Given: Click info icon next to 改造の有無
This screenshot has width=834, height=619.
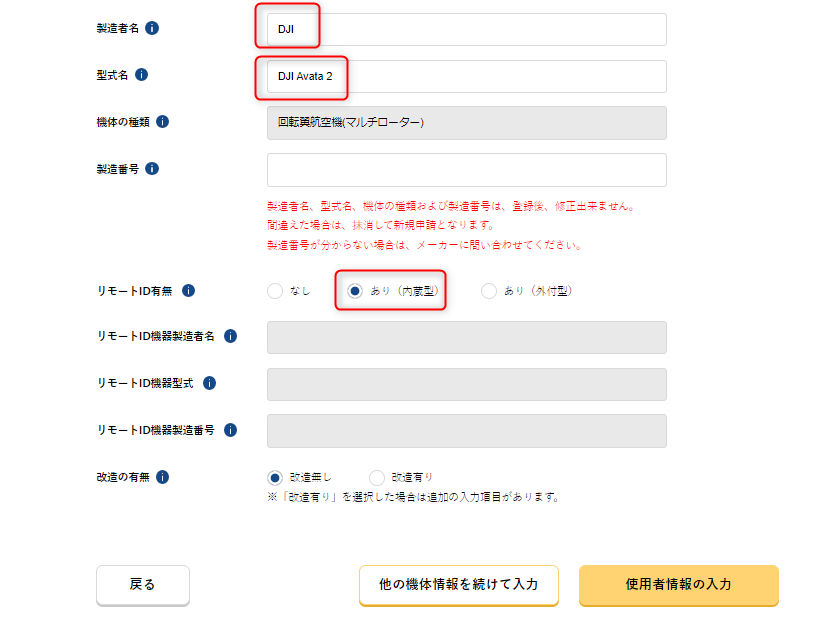Looking at the screenshot, I should (162, 477).
